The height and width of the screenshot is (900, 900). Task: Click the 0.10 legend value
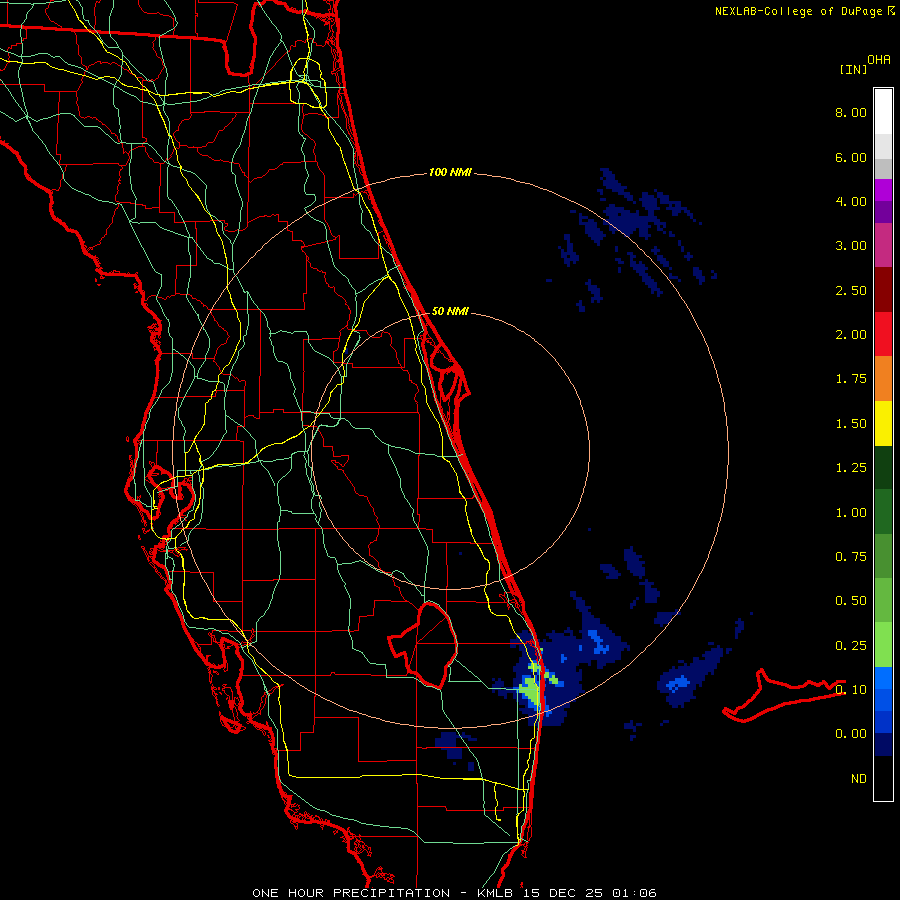click(x=851, y=690)
